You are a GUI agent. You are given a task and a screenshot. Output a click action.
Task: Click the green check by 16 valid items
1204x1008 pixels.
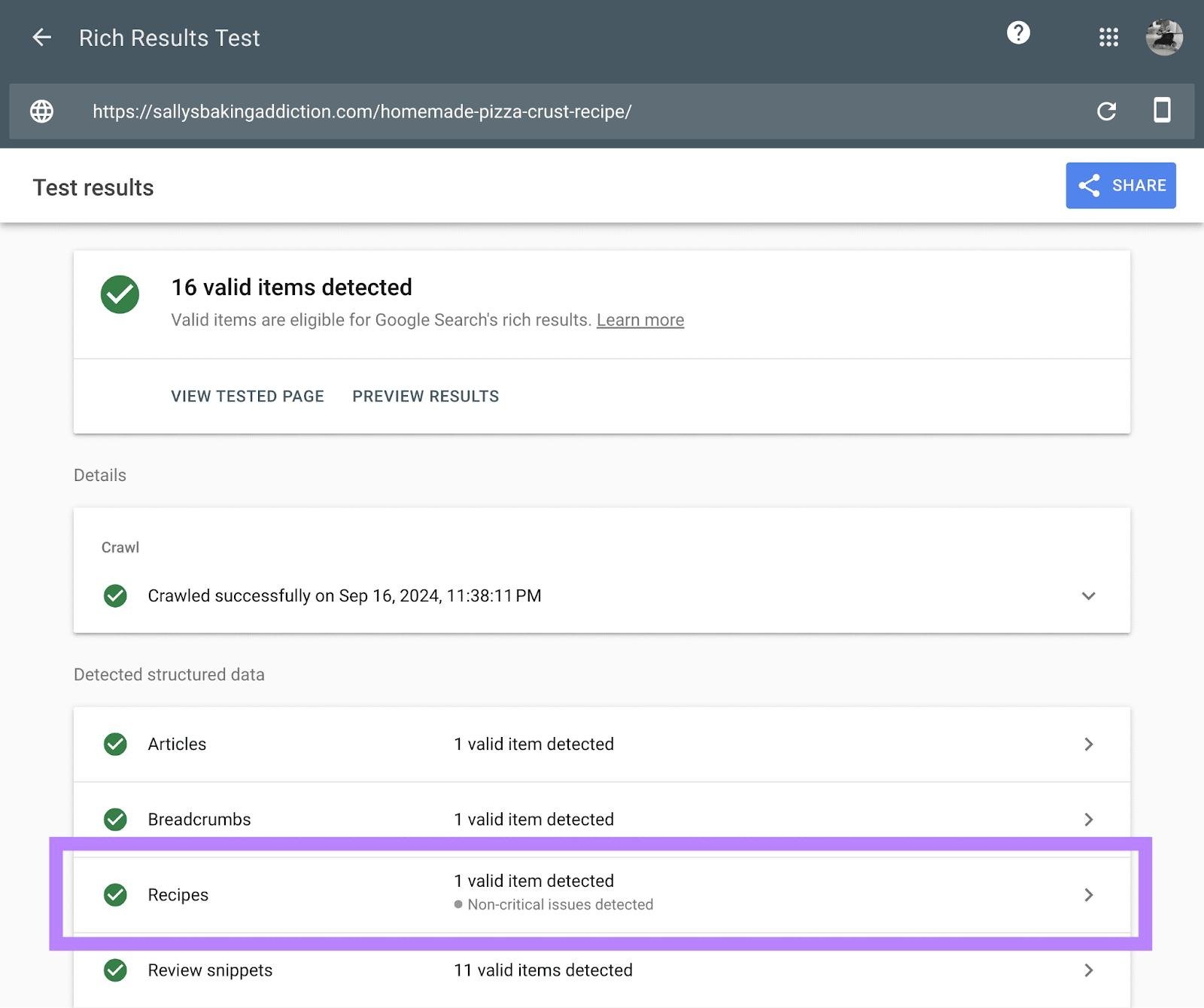[x=120, y=294]
